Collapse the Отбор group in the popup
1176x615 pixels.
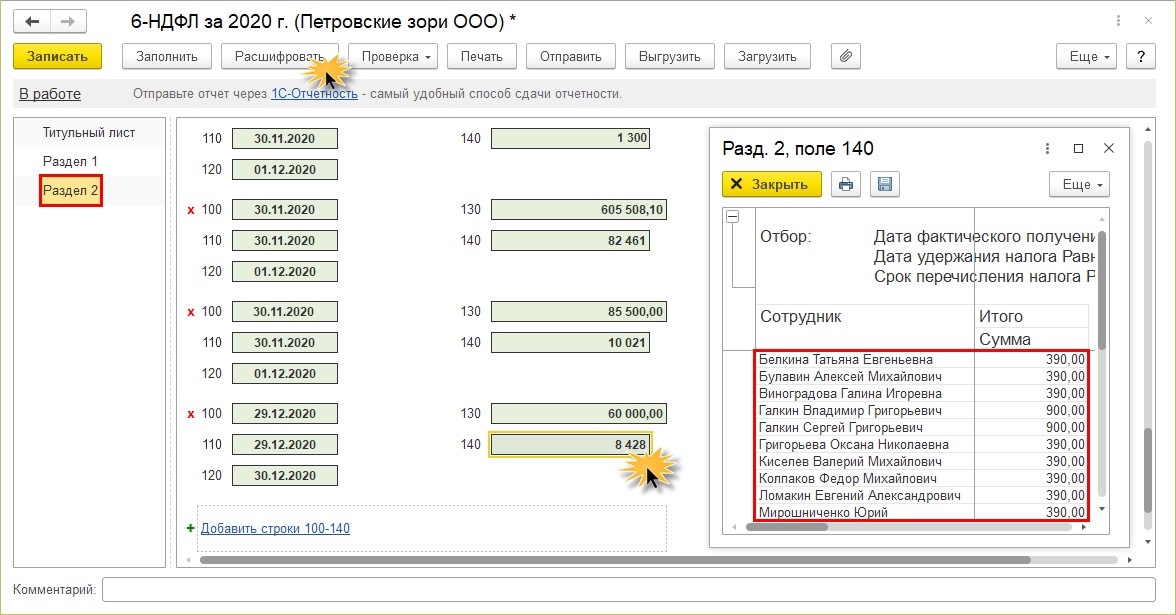(733, 217)
